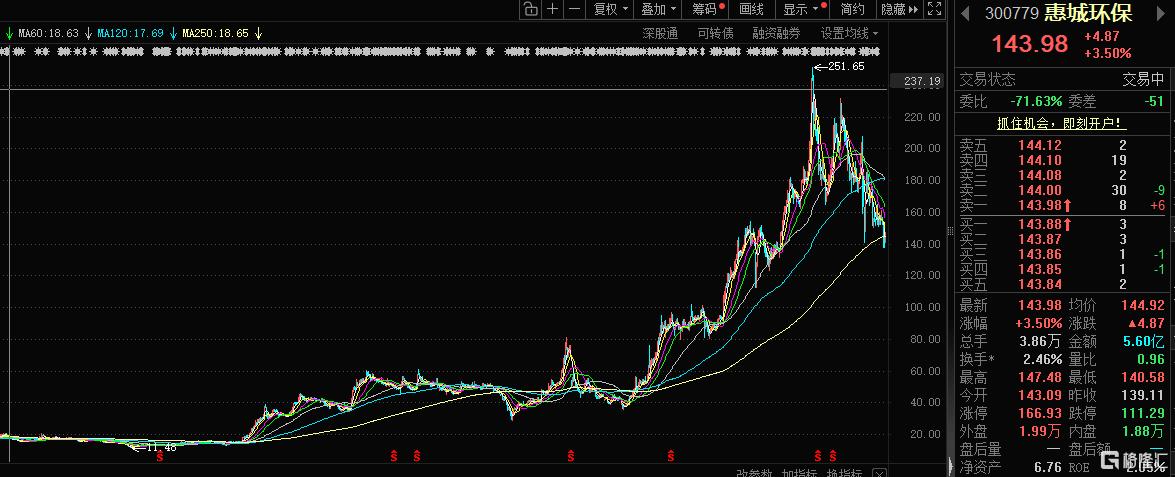Zoom out chart with minus icon
Viewport: 1175px width, 477px height.
tap(575, 9)
